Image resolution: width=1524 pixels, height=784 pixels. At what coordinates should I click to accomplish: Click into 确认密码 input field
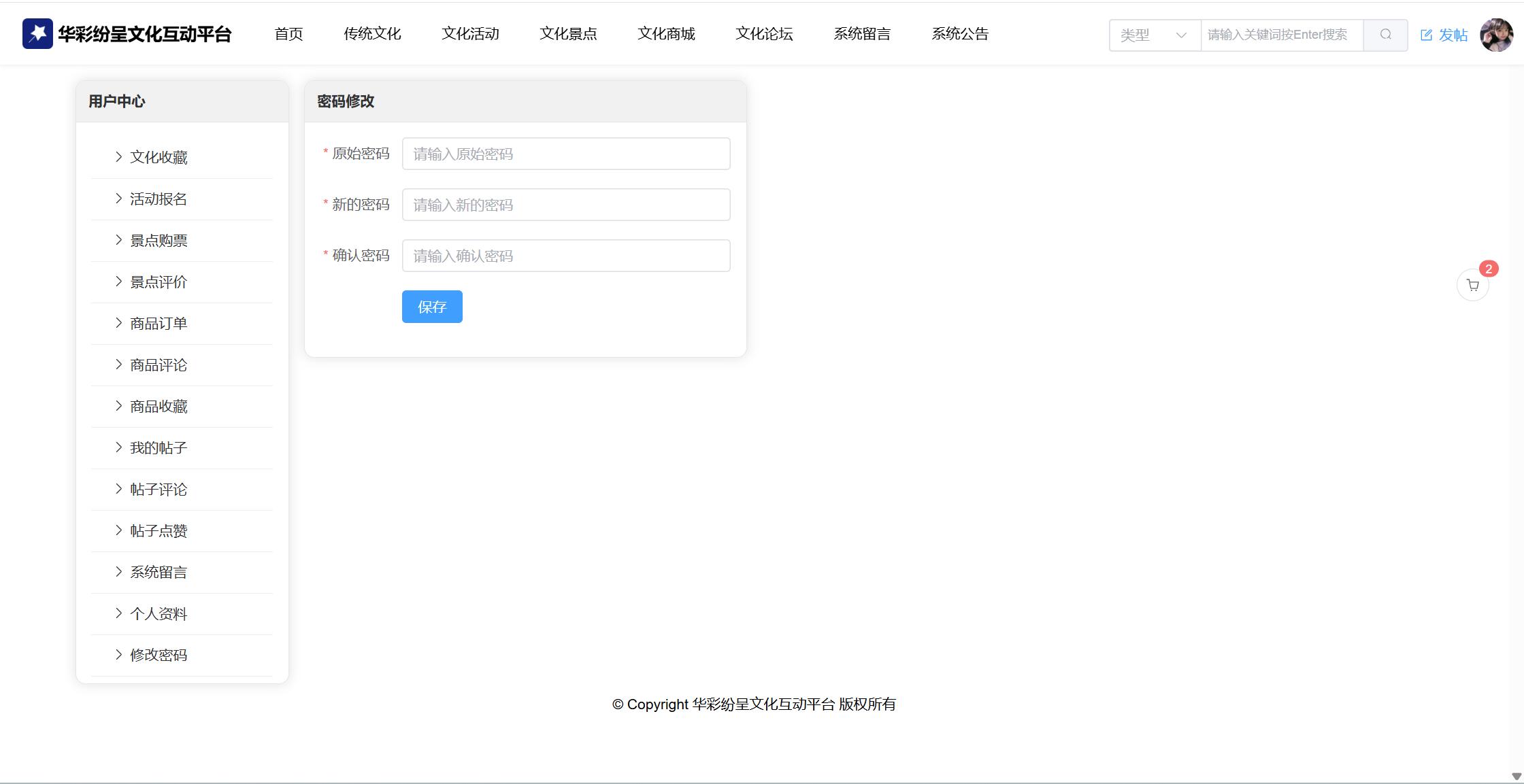[565, 256]
